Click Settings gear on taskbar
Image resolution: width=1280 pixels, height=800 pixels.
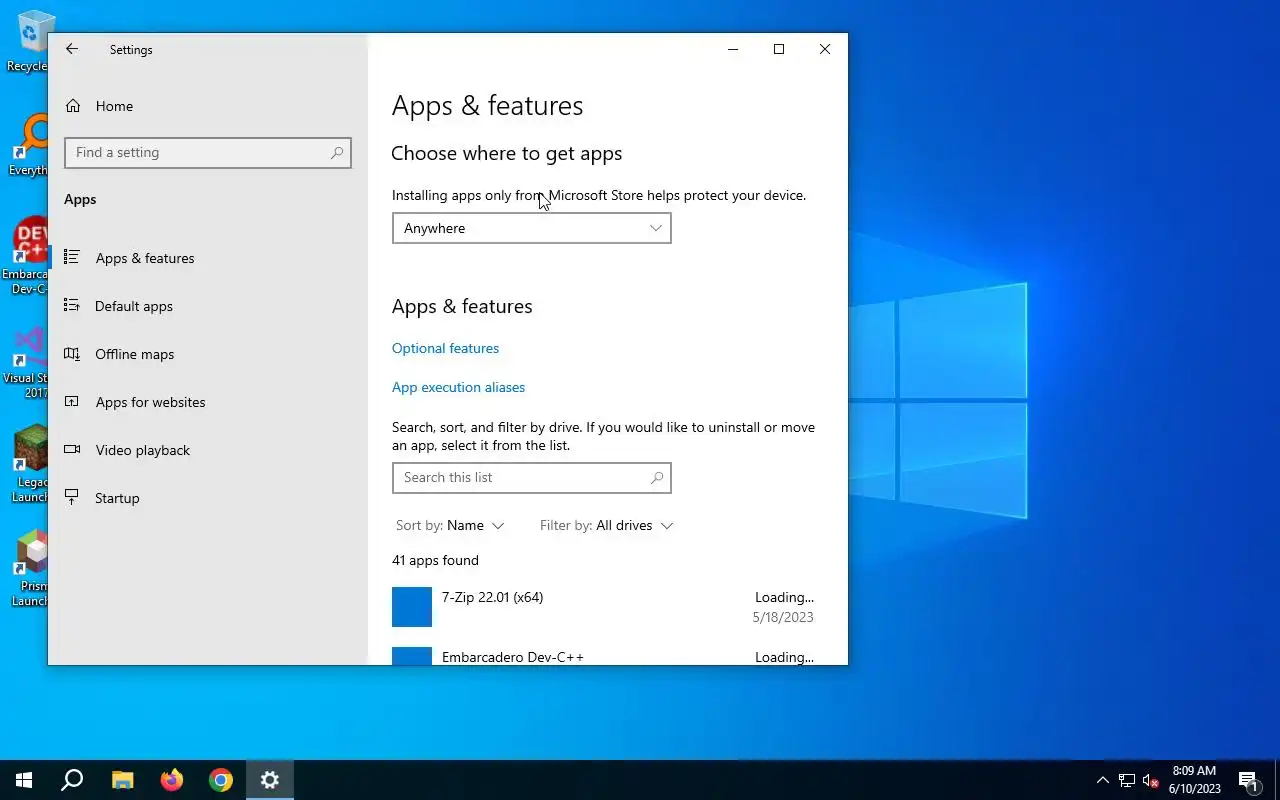[x=270, y=780]
